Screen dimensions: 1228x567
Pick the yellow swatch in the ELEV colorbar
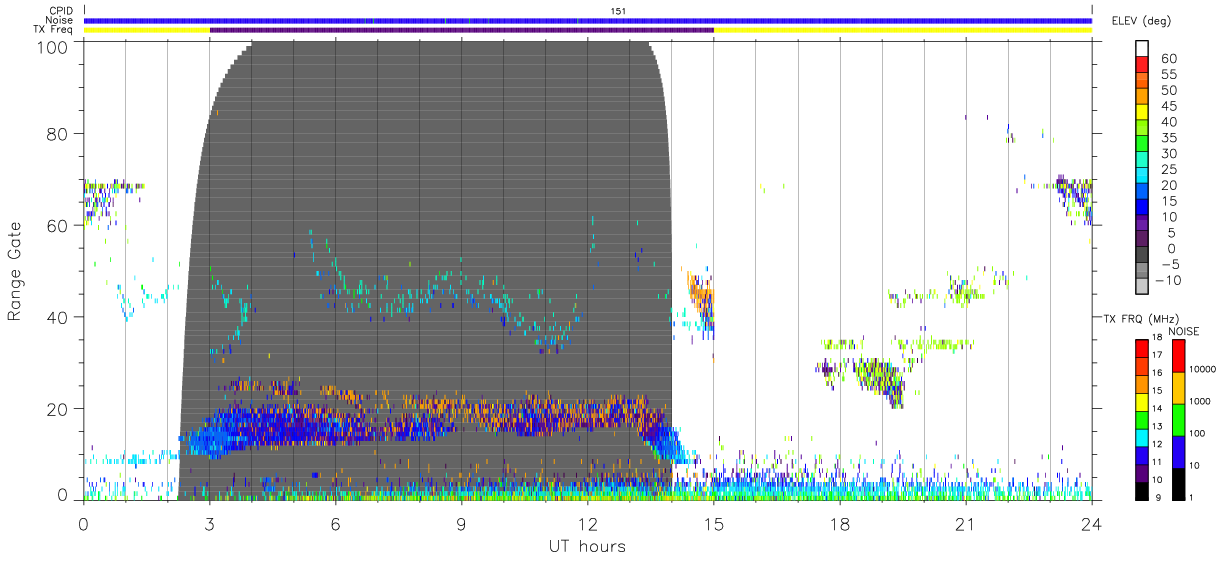click(1142, 114)
